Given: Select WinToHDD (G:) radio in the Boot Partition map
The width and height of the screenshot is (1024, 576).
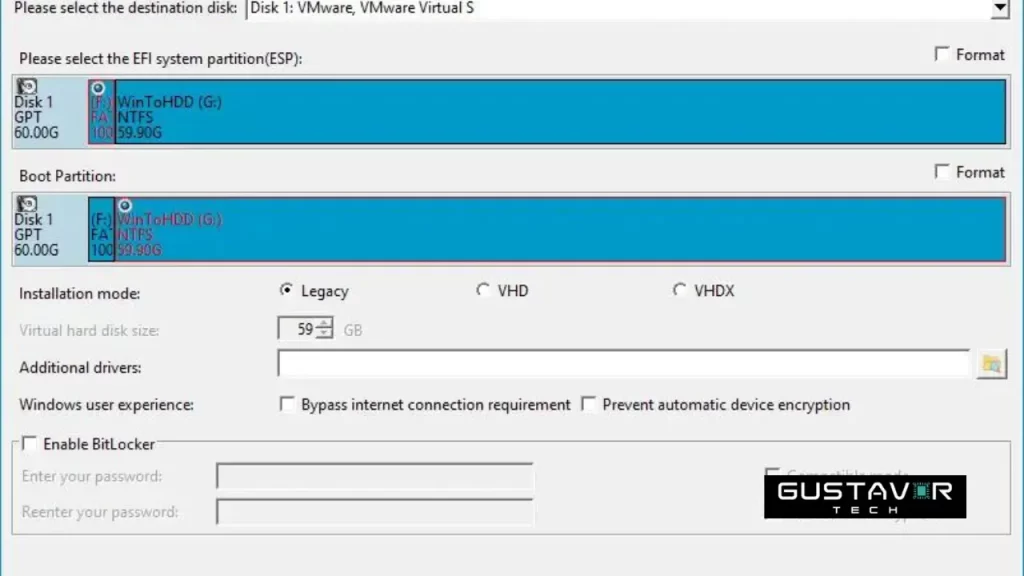Looking at the screenshot, I should coord(125,206).
